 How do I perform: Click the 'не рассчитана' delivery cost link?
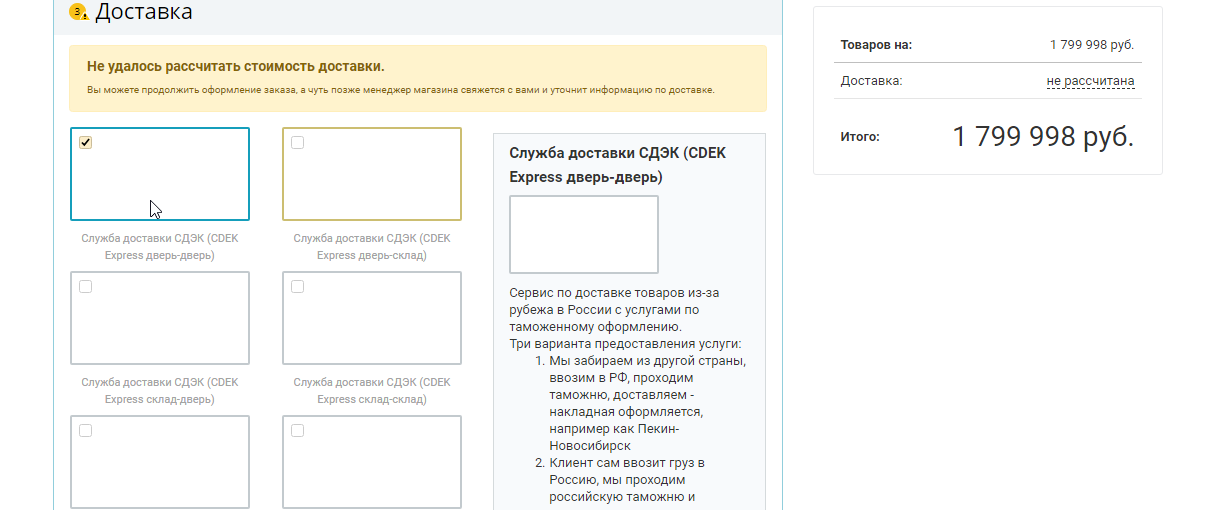click(1090, 81)
